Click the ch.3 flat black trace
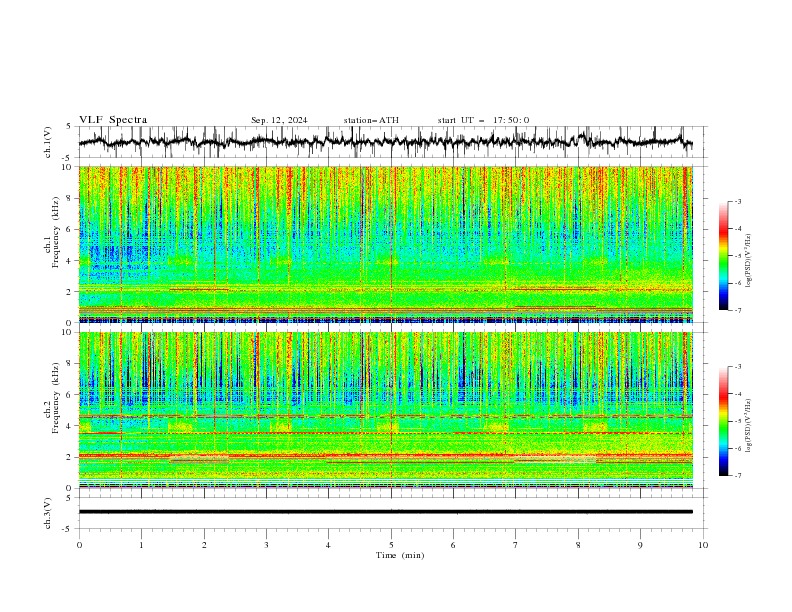The height and width of the screenshot is (612, 792). 386,512
